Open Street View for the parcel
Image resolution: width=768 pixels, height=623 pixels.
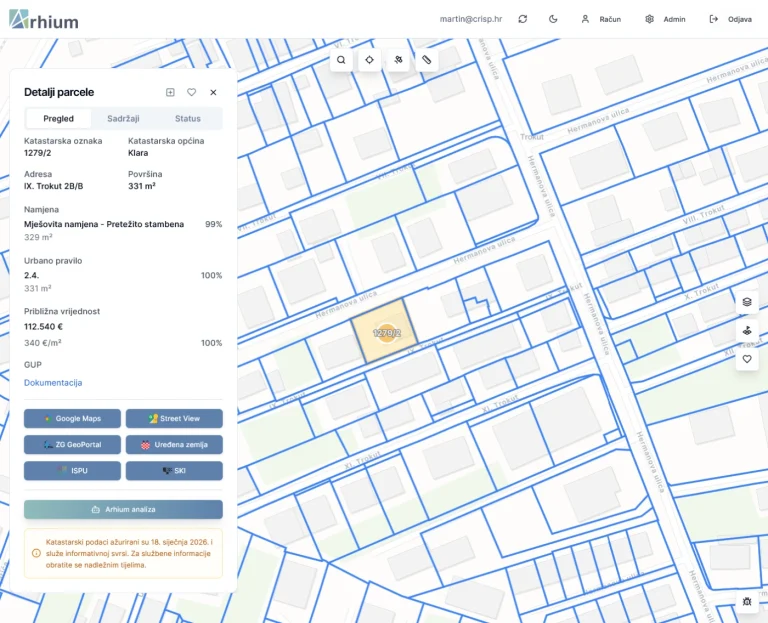pyautogui.click(x=174, y=418)
